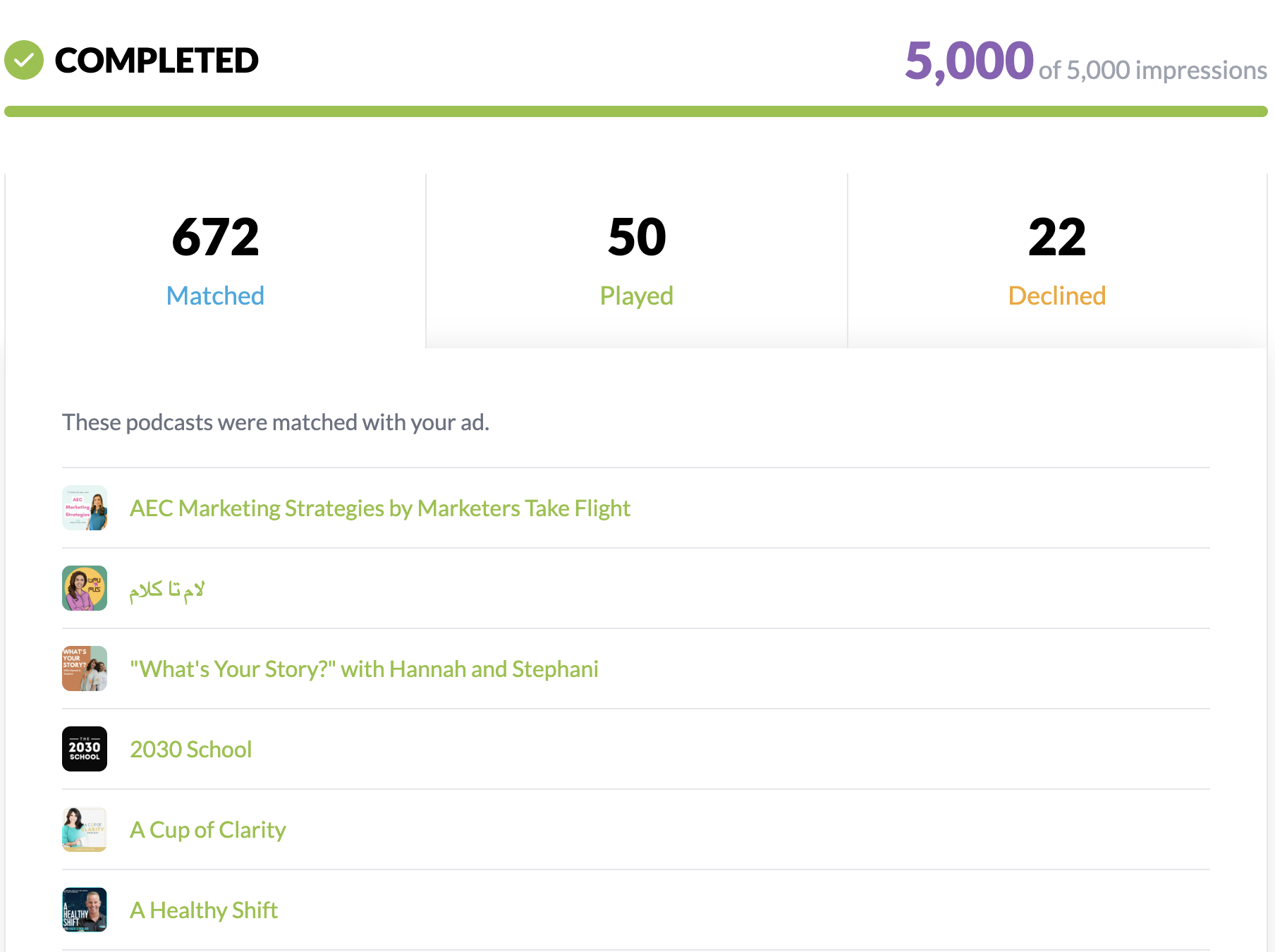Screen dimensions: 1275x952
Task: Click the A Cup of Clarity artwork
Action: pyautogui.click(x=84, y=829)
